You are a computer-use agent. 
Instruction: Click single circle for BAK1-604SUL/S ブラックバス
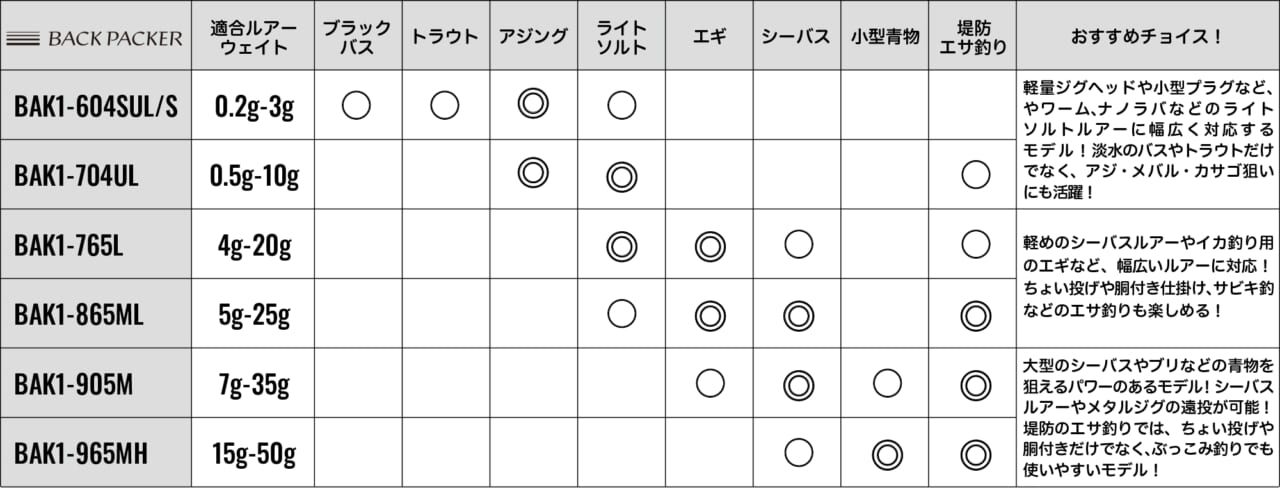click(x=357, y=104)
